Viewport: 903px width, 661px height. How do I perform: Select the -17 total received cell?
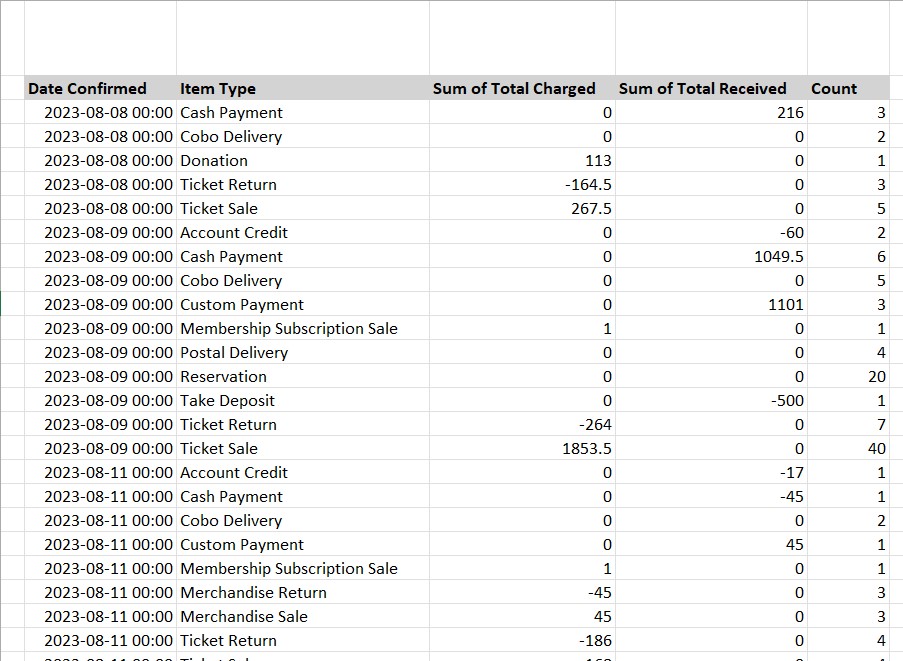pos(711,473)
